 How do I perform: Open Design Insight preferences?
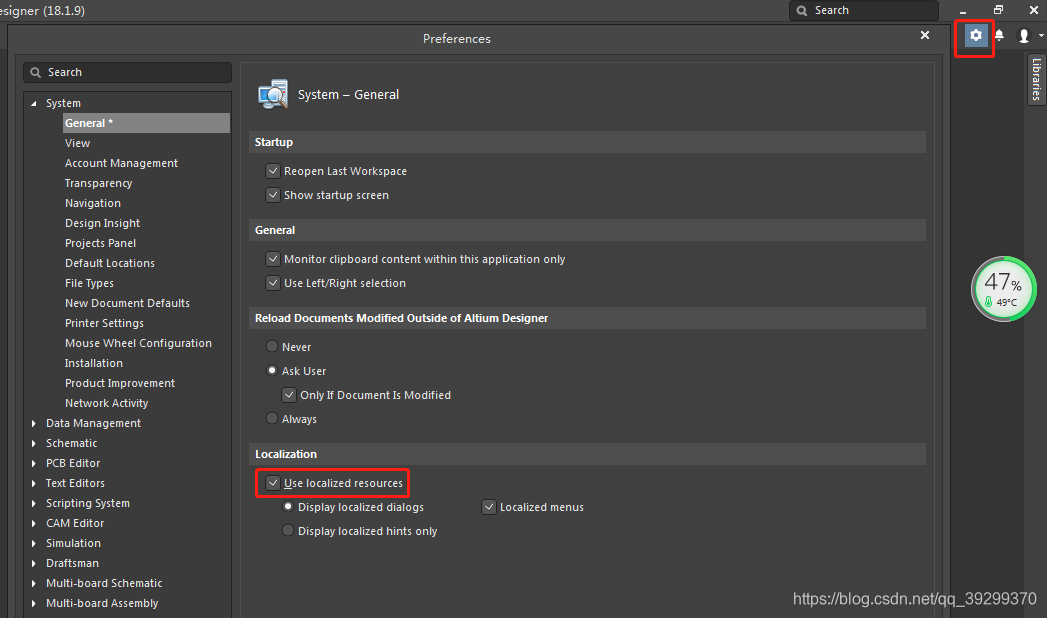[102, 223]
